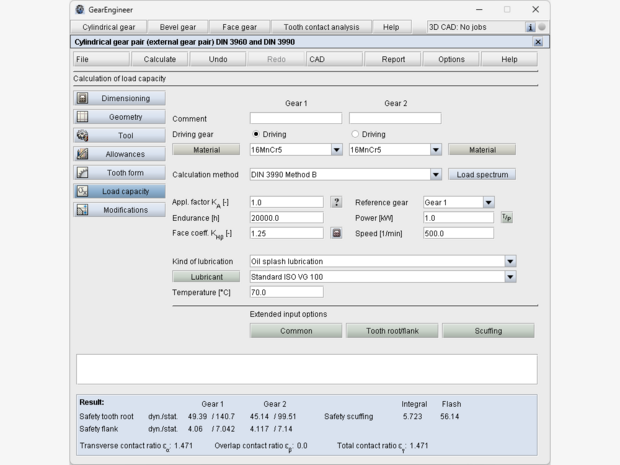
Task: Open the Kind of lubrication dropdown
Action: pyautogui.click(x=510, y=262)
